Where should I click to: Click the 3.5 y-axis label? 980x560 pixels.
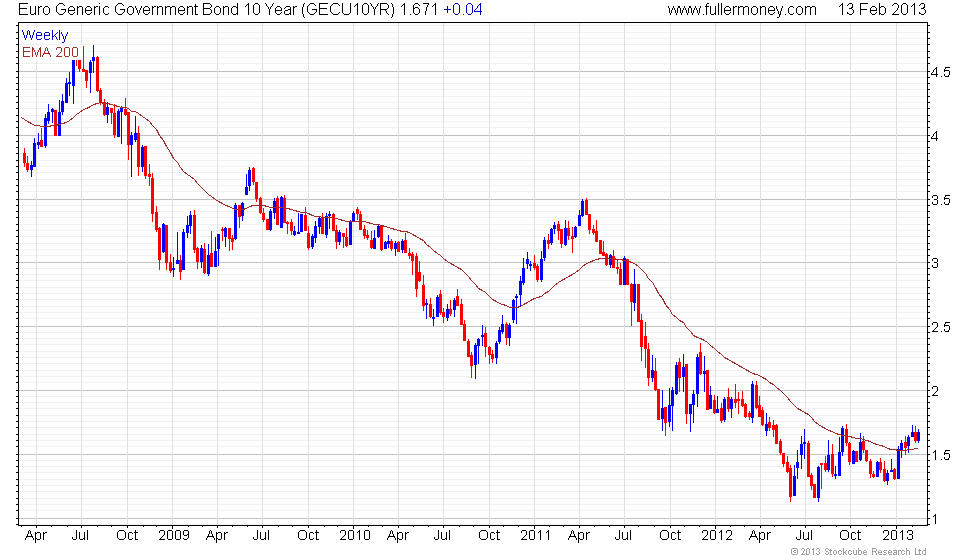pos(941,201)
